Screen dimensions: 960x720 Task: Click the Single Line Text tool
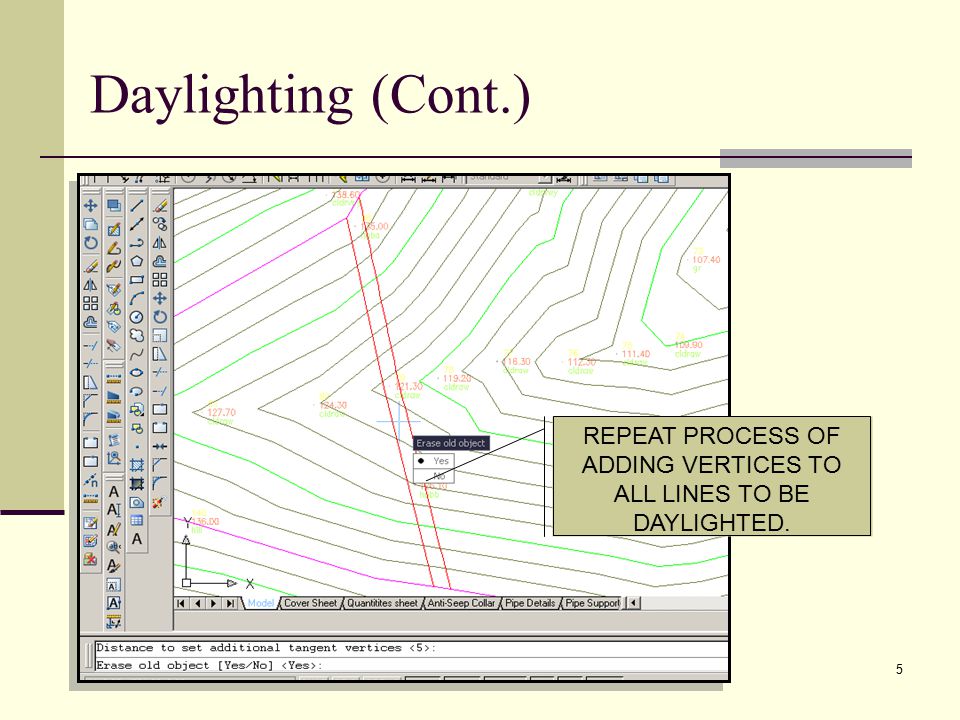tap(113, 510)
